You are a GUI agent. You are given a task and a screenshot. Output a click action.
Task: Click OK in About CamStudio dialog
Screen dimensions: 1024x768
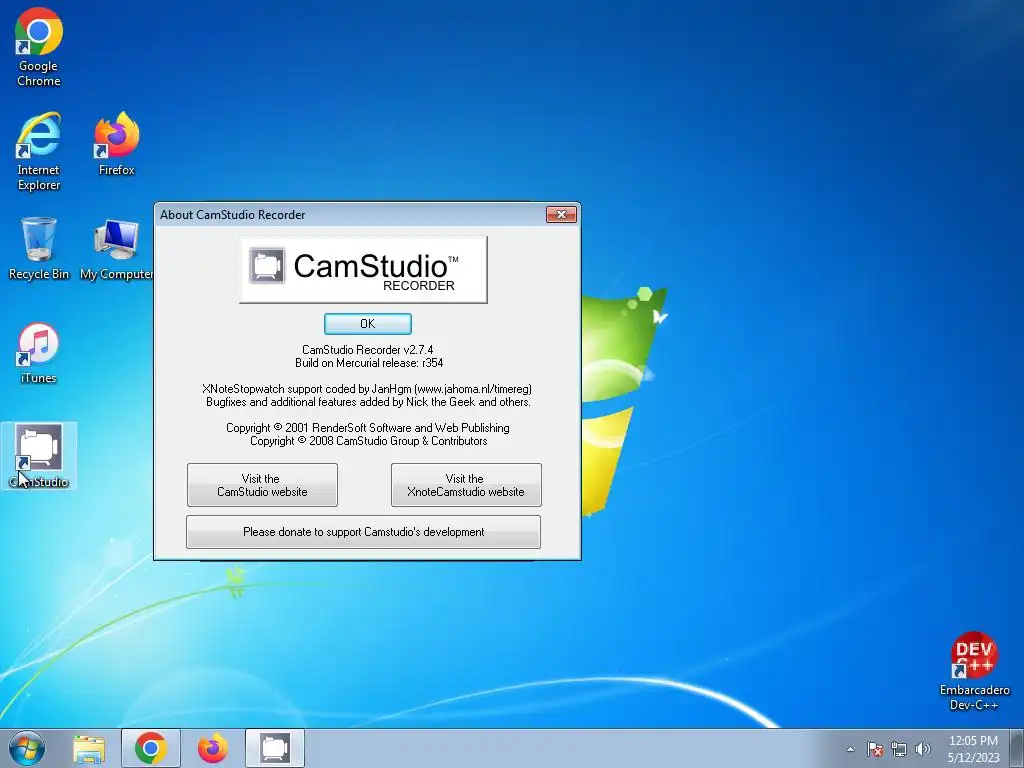click(368, 324)
